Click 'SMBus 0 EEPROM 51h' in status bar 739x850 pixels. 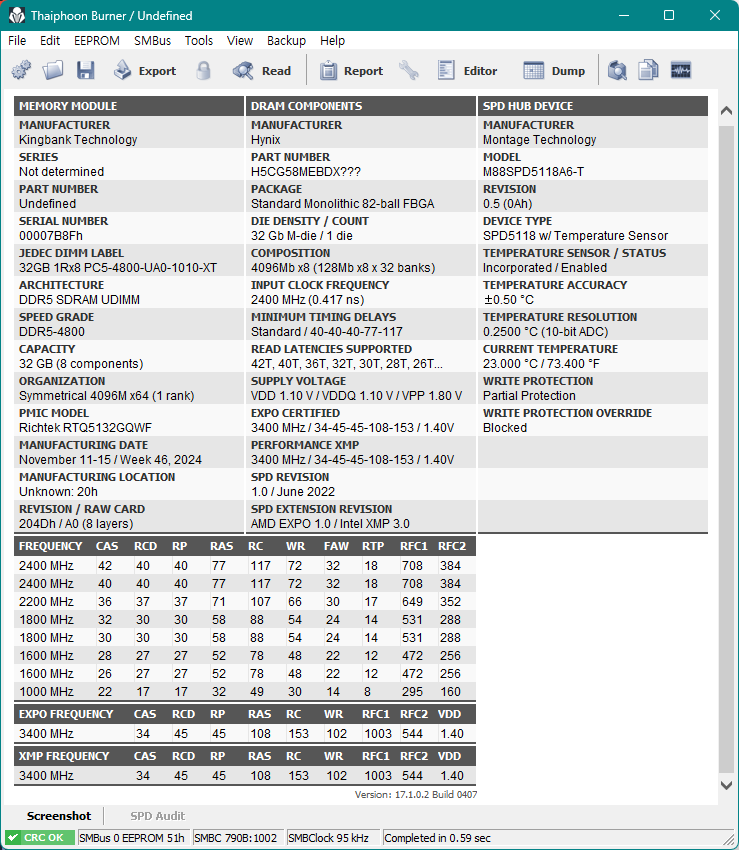132,838
